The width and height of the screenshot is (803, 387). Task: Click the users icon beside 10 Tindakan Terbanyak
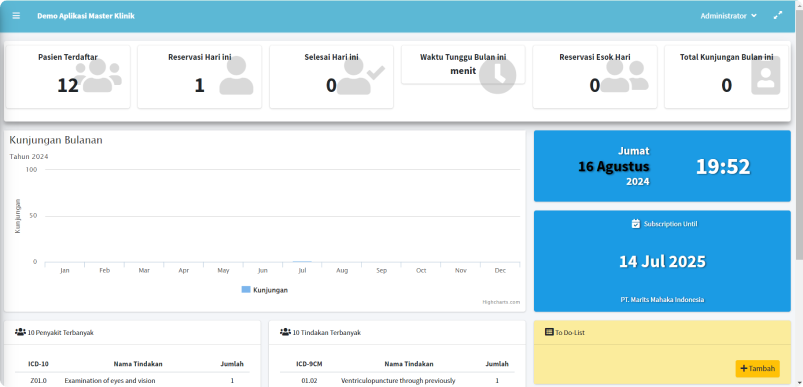coord(285,332)
